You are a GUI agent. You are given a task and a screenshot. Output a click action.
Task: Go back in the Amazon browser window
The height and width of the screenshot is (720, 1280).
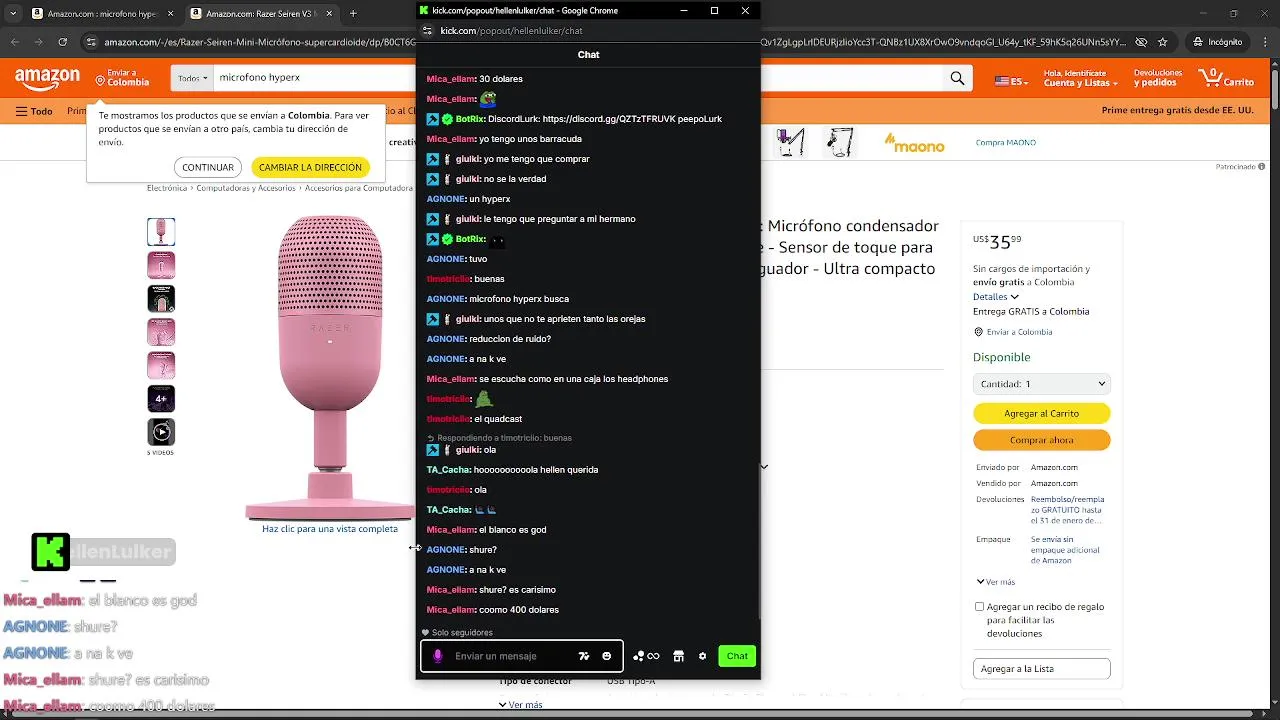pos(15,42)
